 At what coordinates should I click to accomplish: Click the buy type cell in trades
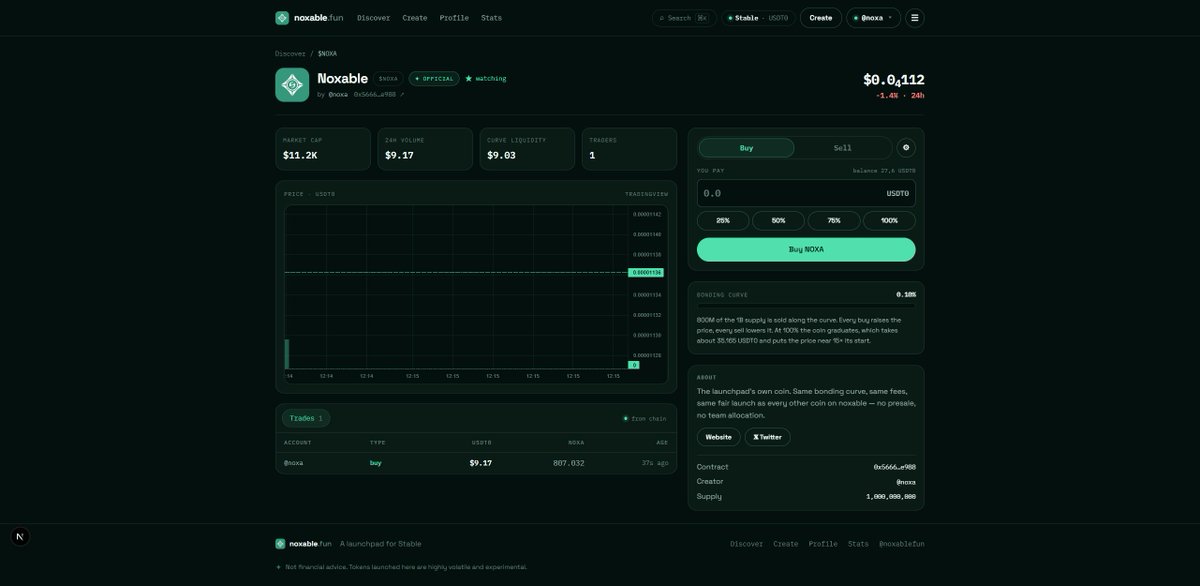click(x=376, y=463)
